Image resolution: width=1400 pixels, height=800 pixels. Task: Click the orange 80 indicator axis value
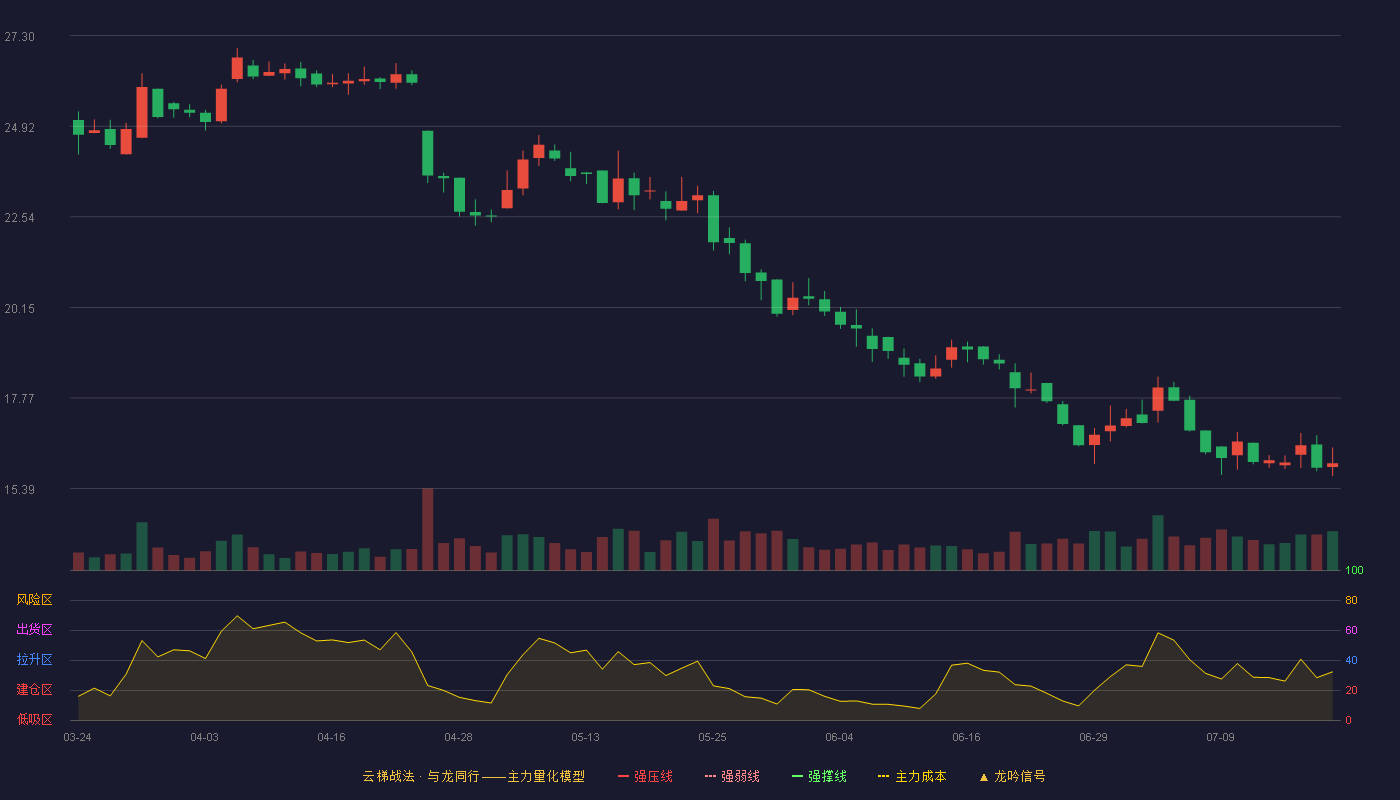[1351, 600]
